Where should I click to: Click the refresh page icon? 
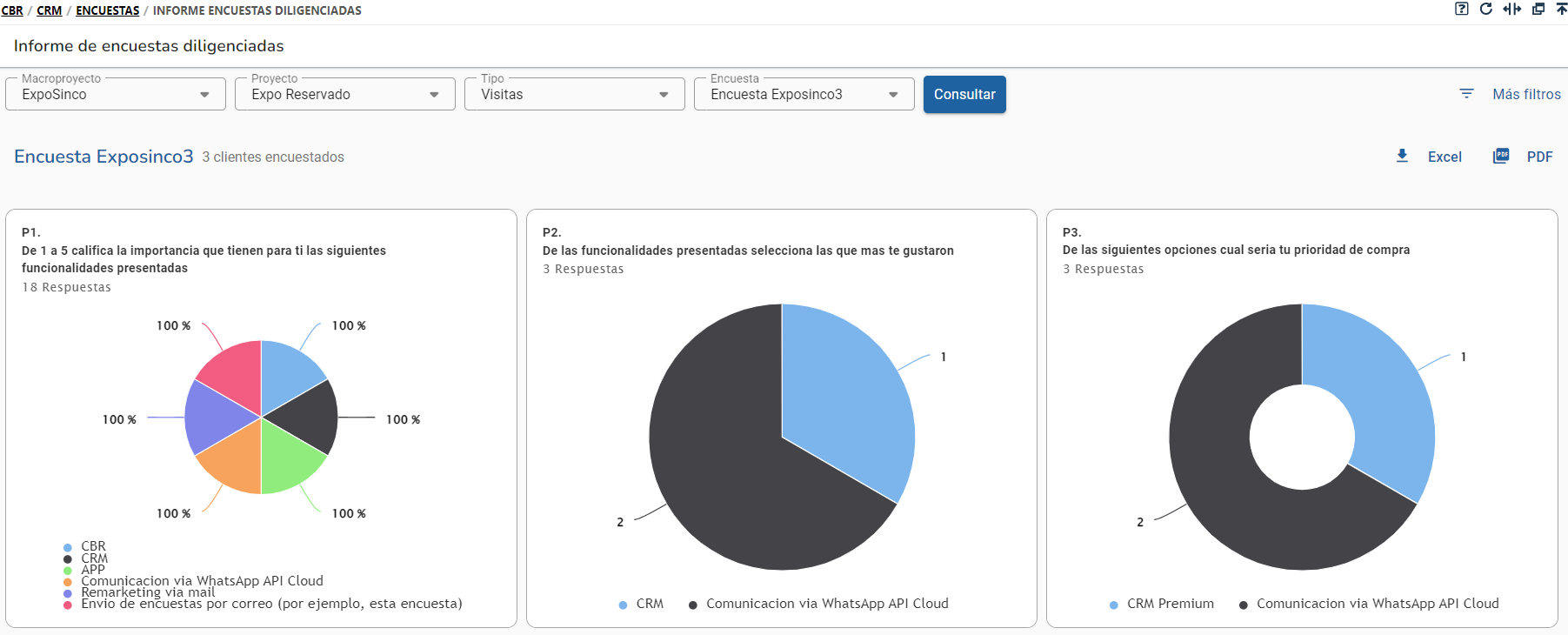coord(1486,9)
